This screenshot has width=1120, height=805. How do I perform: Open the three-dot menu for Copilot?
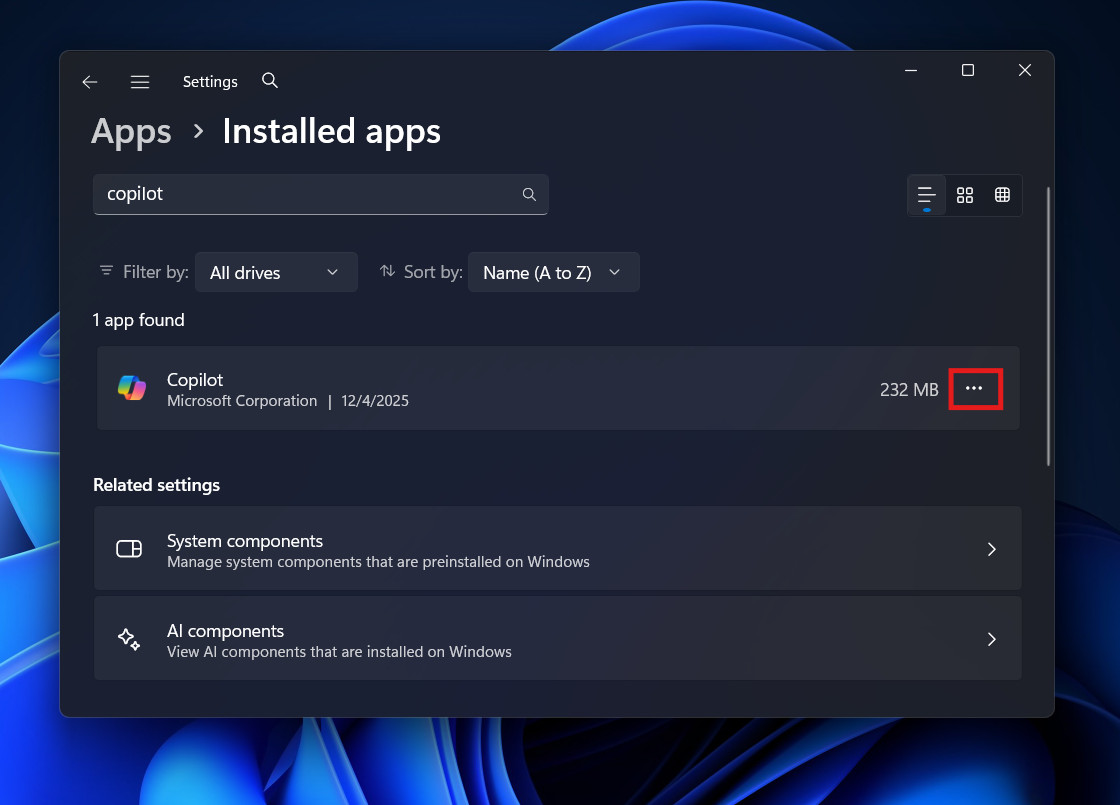[974, 388]
